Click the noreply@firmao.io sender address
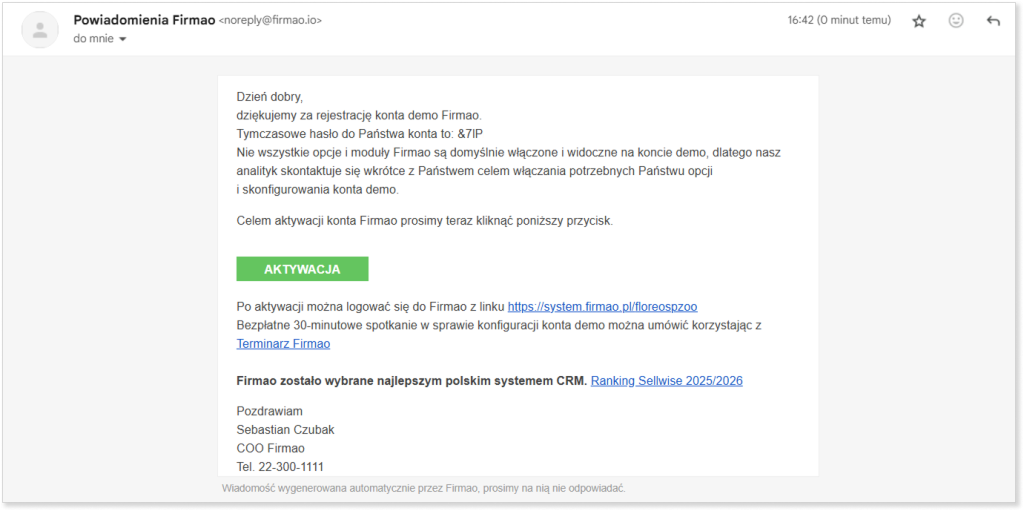This screenshot has width=1024, height=511. point(270,21)
